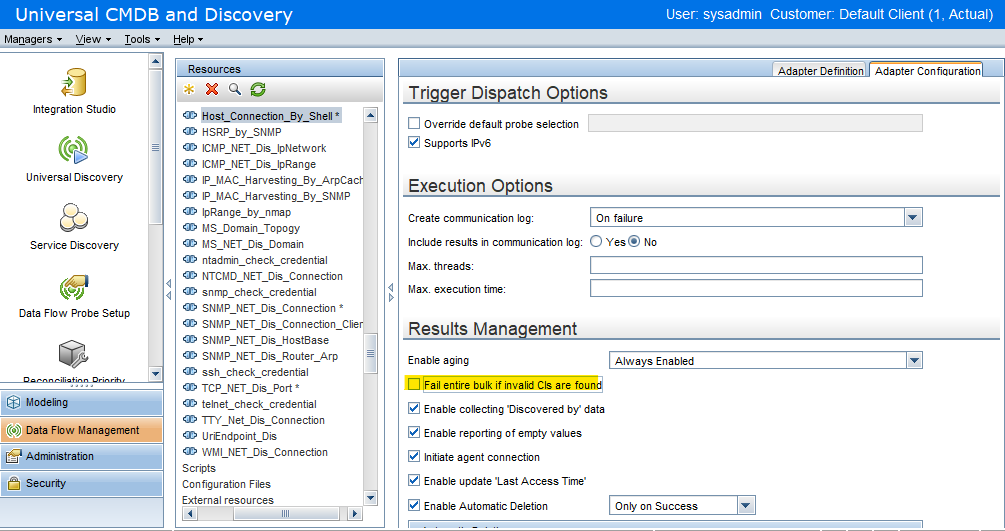Click adapter icon beside ICMP_NET_Dis_IpNetwork
1005x531 pixels.
190,148
